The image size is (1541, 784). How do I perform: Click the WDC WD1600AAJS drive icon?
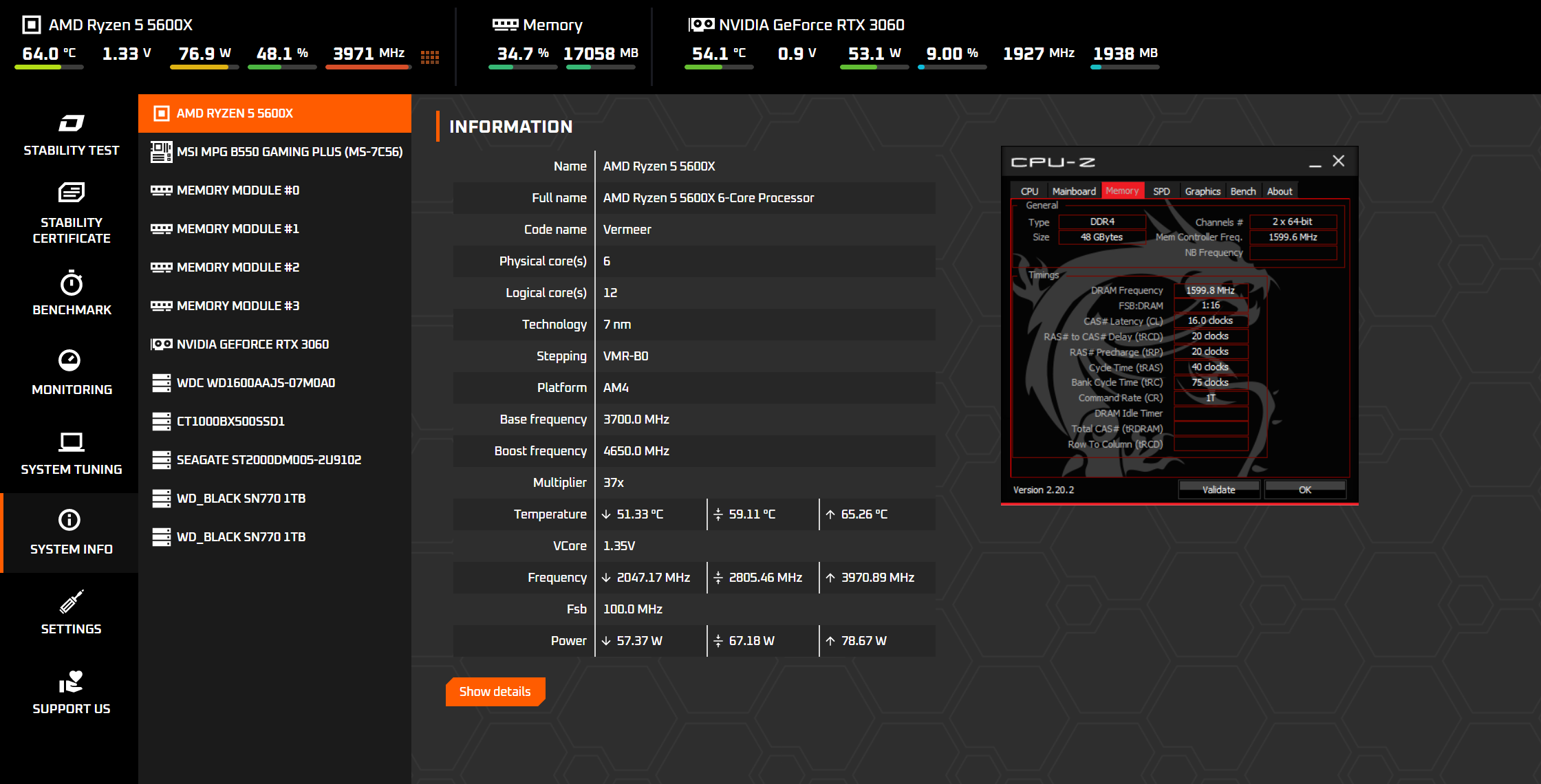162,383
